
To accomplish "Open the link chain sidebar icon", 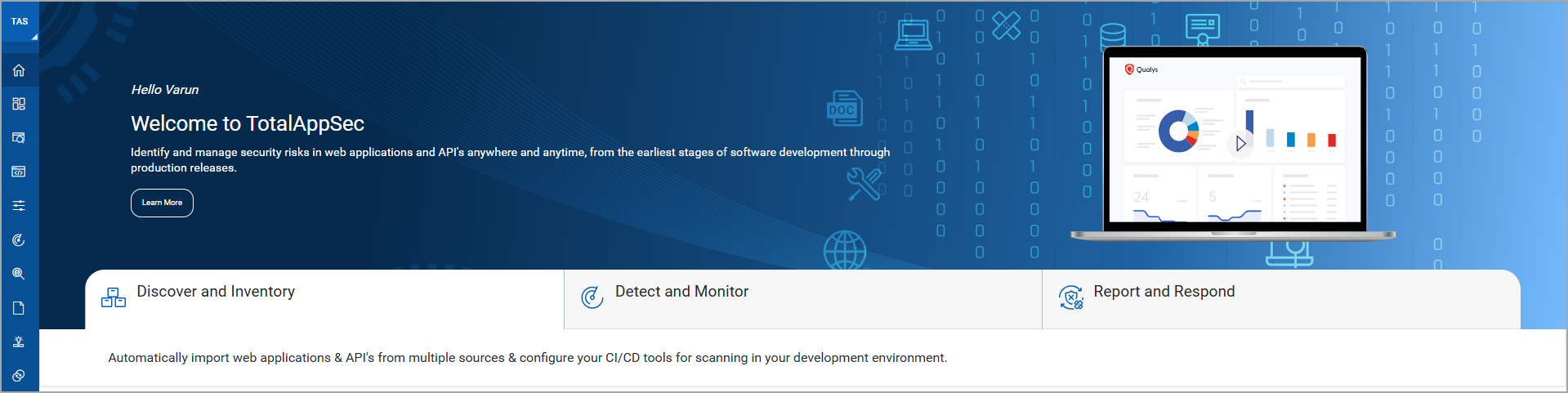I will point(19,376).
